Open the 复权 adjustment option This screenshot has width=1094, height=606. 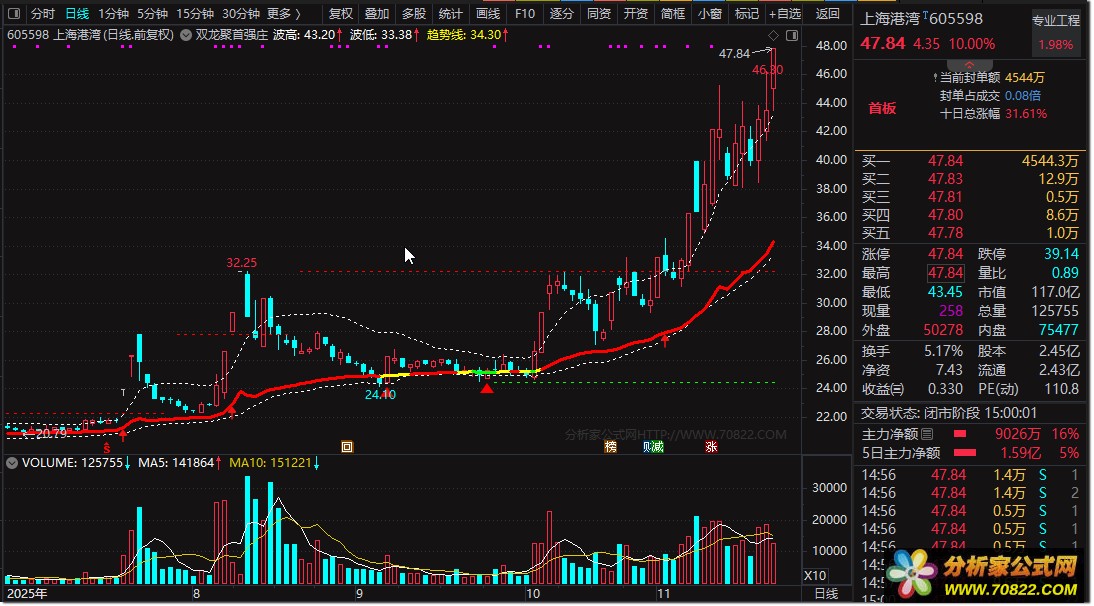click(x=340, y=13)
